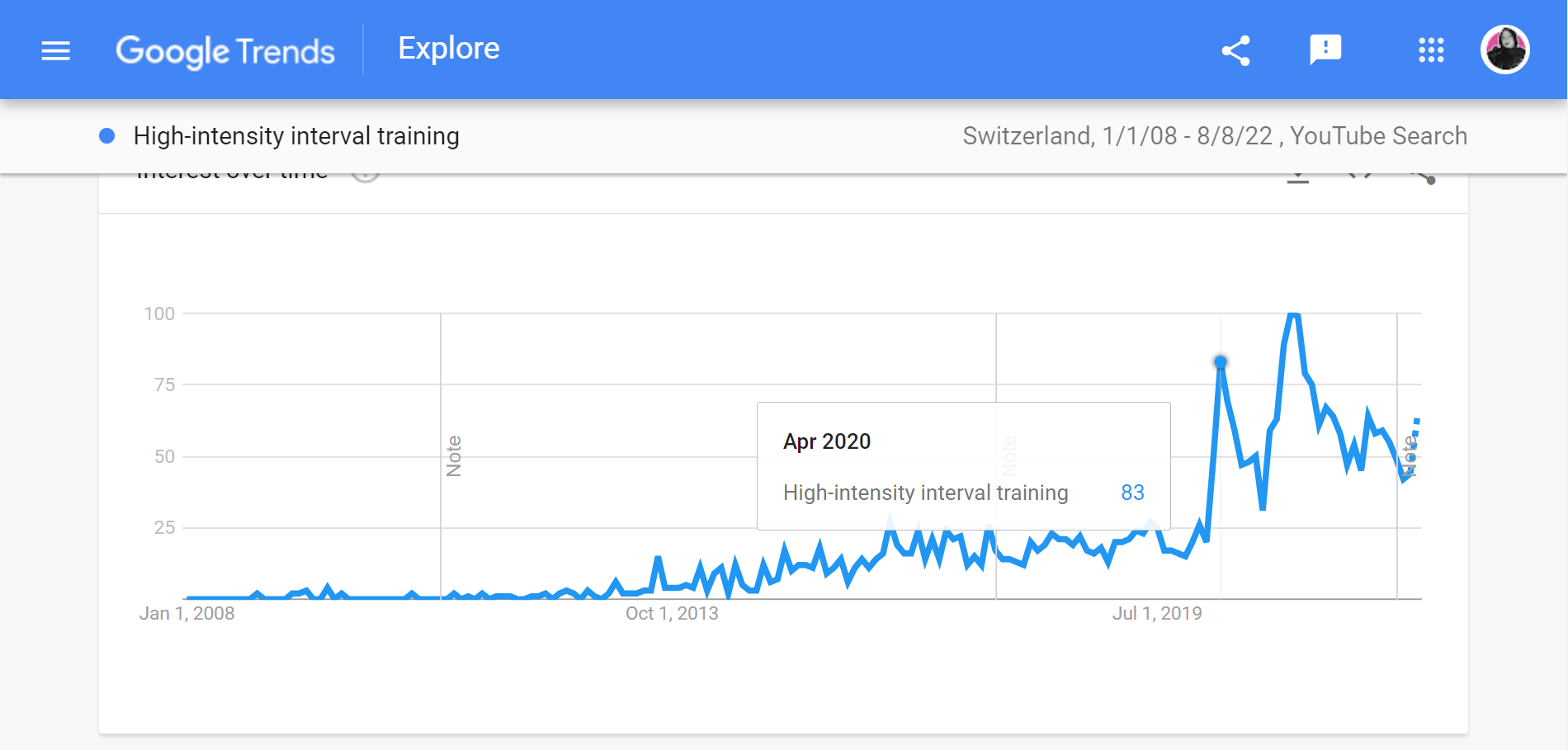Download the chart data as CSV
The height and width of the screenshot is (750, 1568).
(1298, 176)
